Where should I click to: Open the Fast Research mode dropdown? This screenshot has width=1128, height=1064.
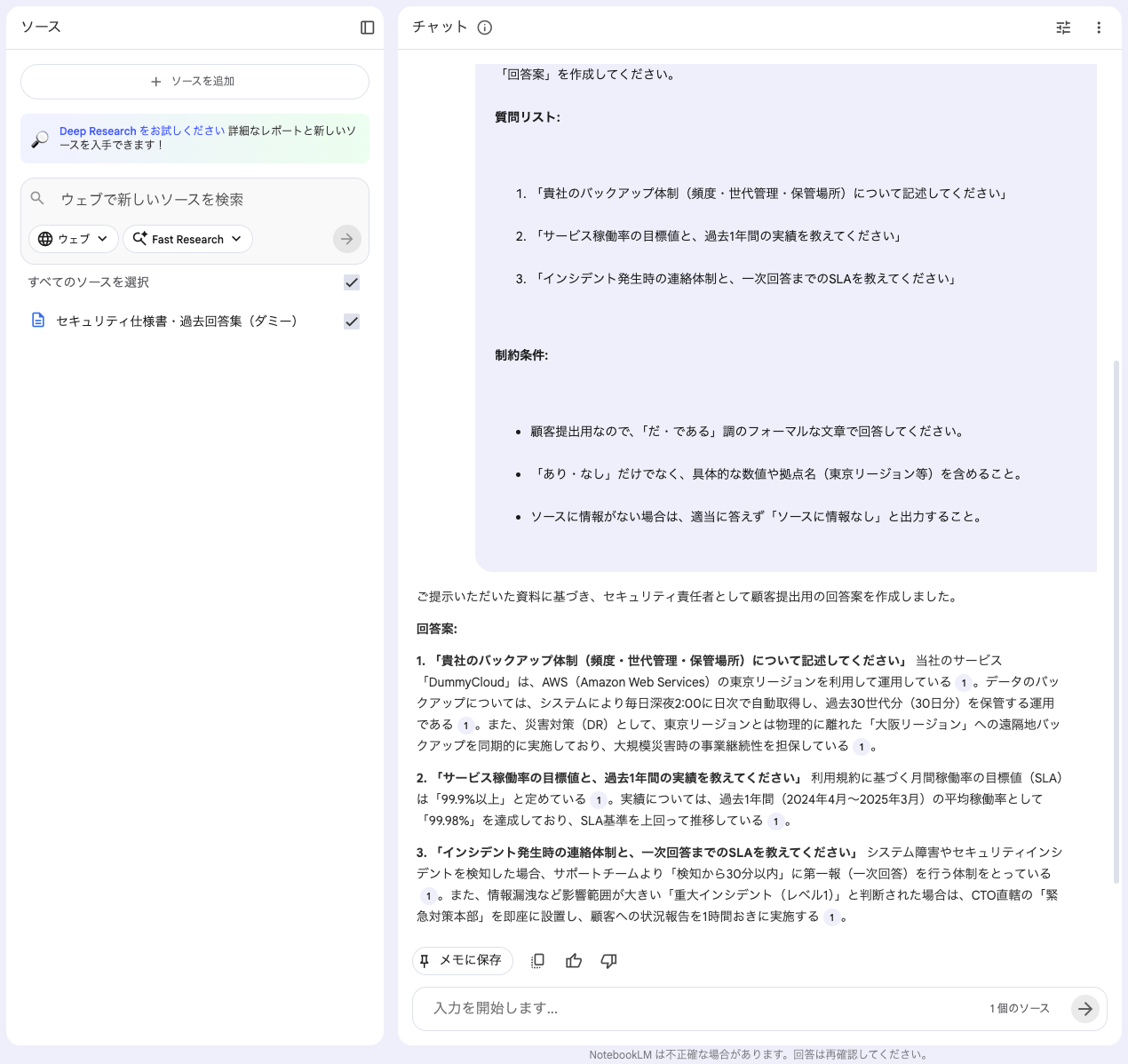[187, 238]
